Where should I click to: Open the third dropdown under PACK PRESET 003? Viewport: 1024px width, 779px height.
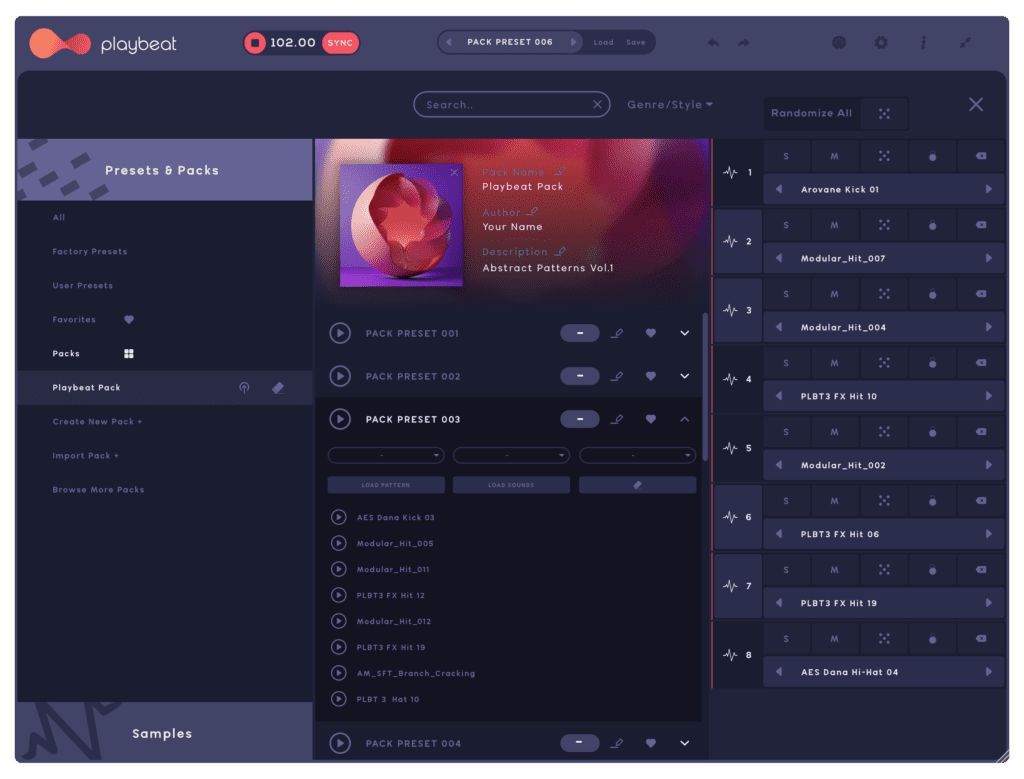[637, 455]
